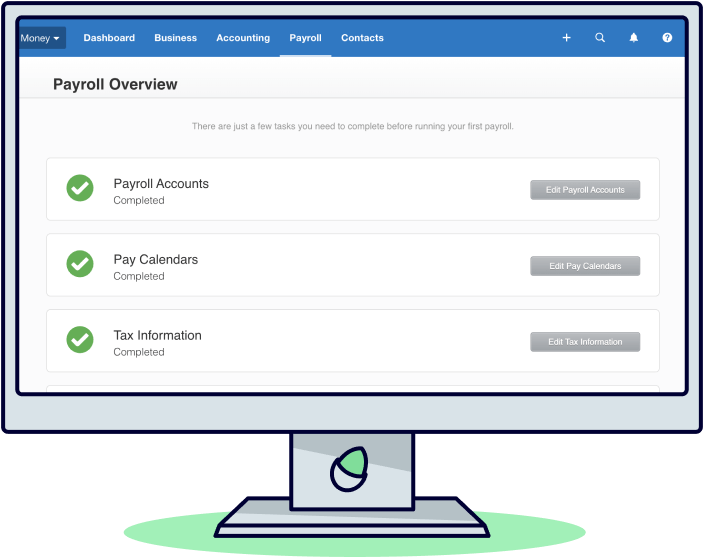Open the Business menu item
The width and height of the screenshot is (704, 558).
point(175,38)
